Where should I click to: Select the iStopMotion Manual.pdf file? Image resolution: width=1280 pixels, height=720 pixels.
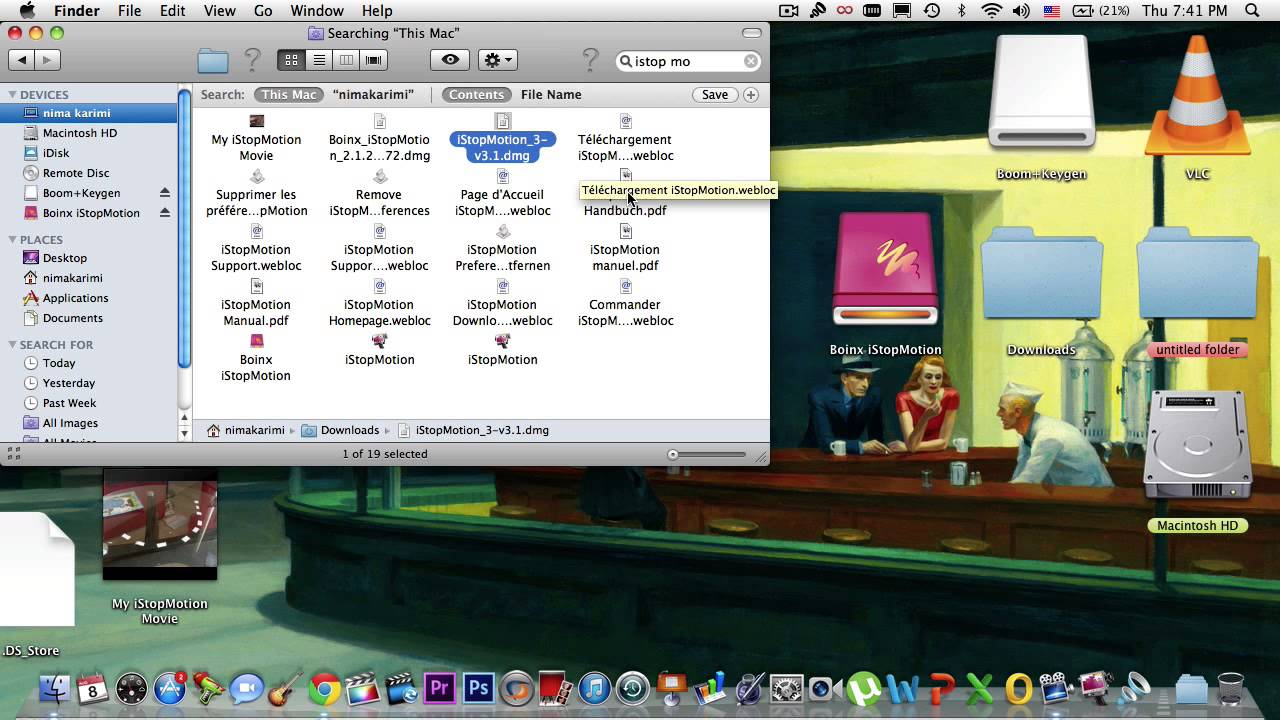click(256, 305)
